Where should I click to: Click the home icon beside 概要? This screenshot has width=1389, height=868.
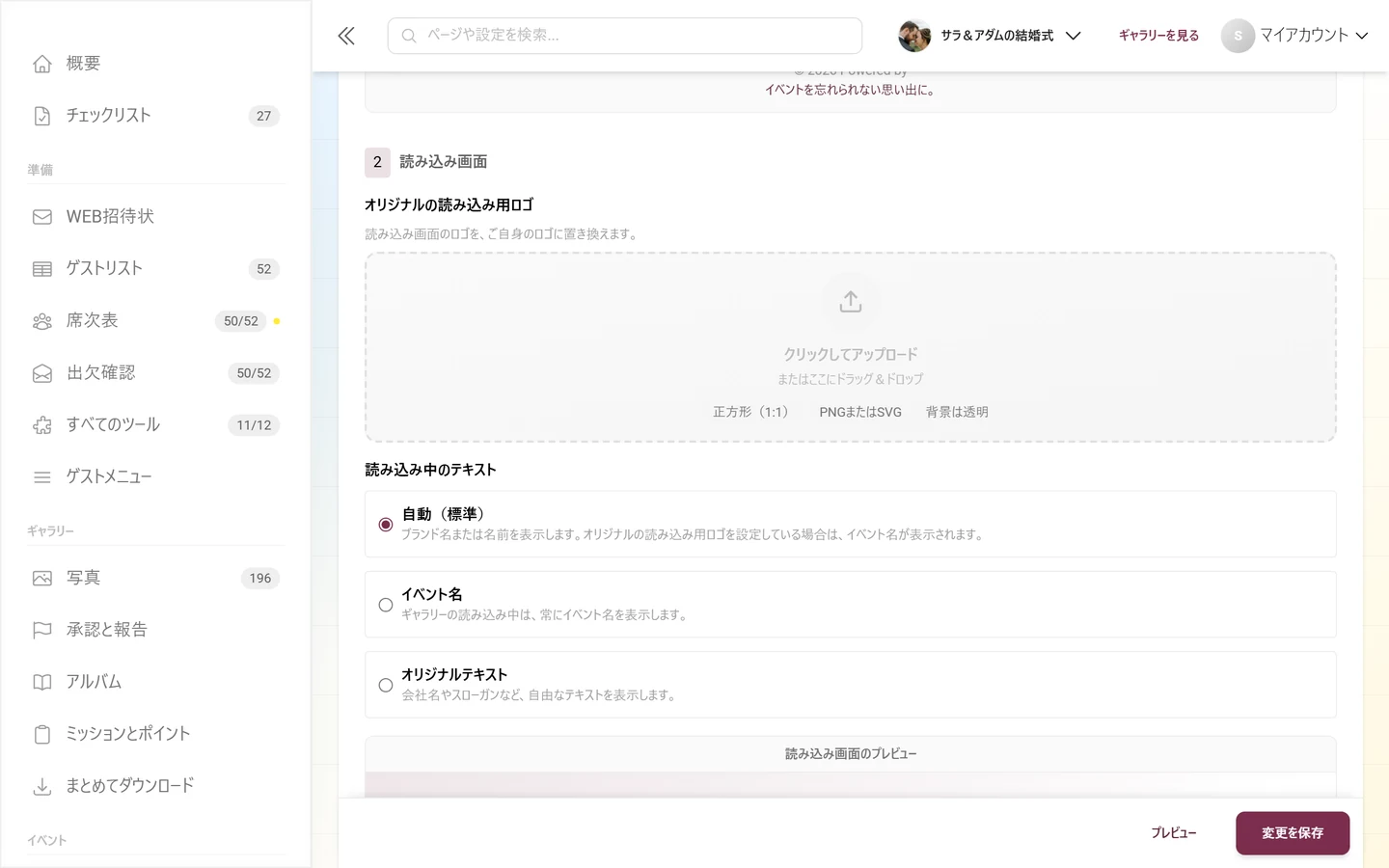pyautogui.click(x=42, y=64)
